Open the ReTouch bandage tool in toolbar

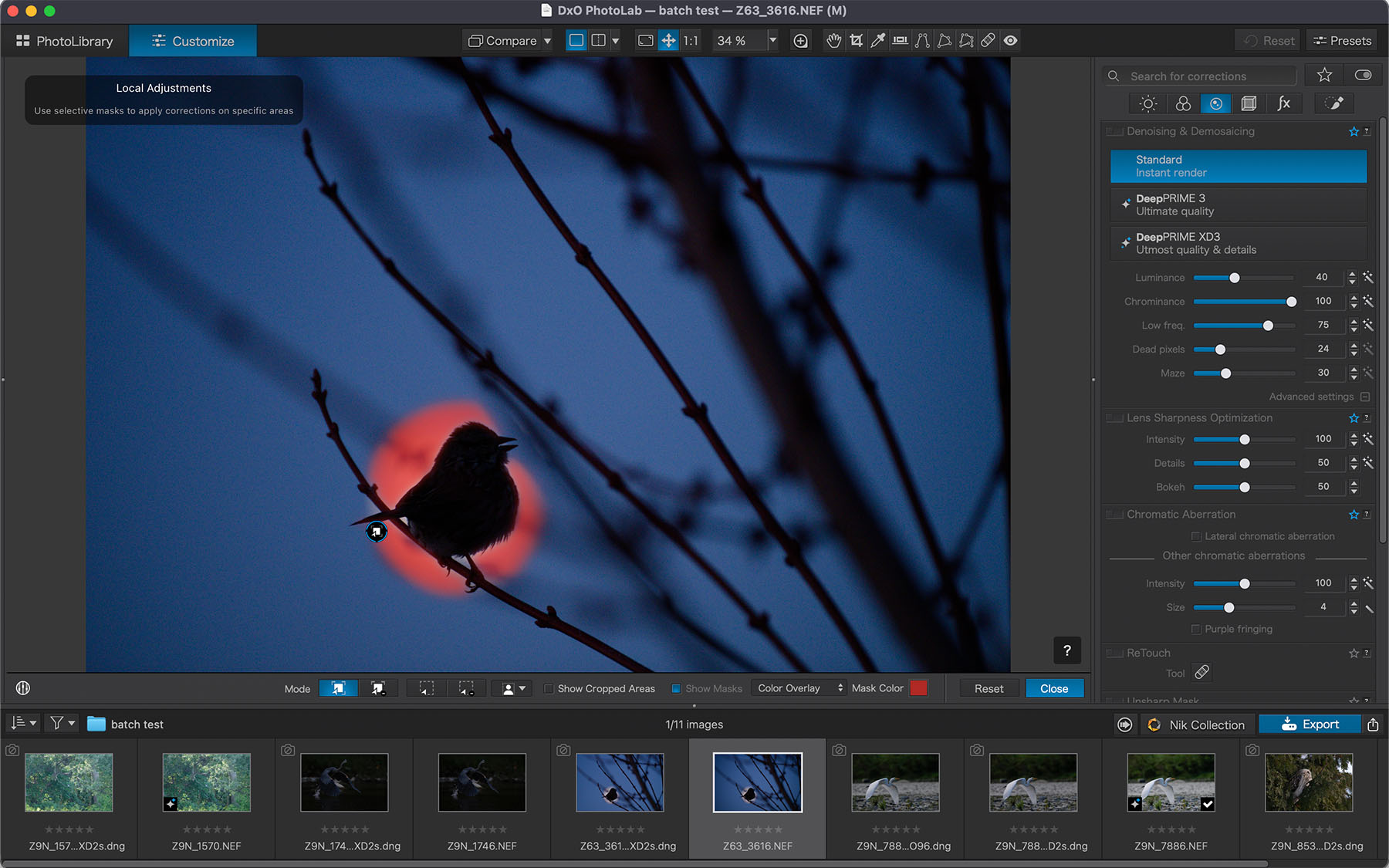pos(988,41)
